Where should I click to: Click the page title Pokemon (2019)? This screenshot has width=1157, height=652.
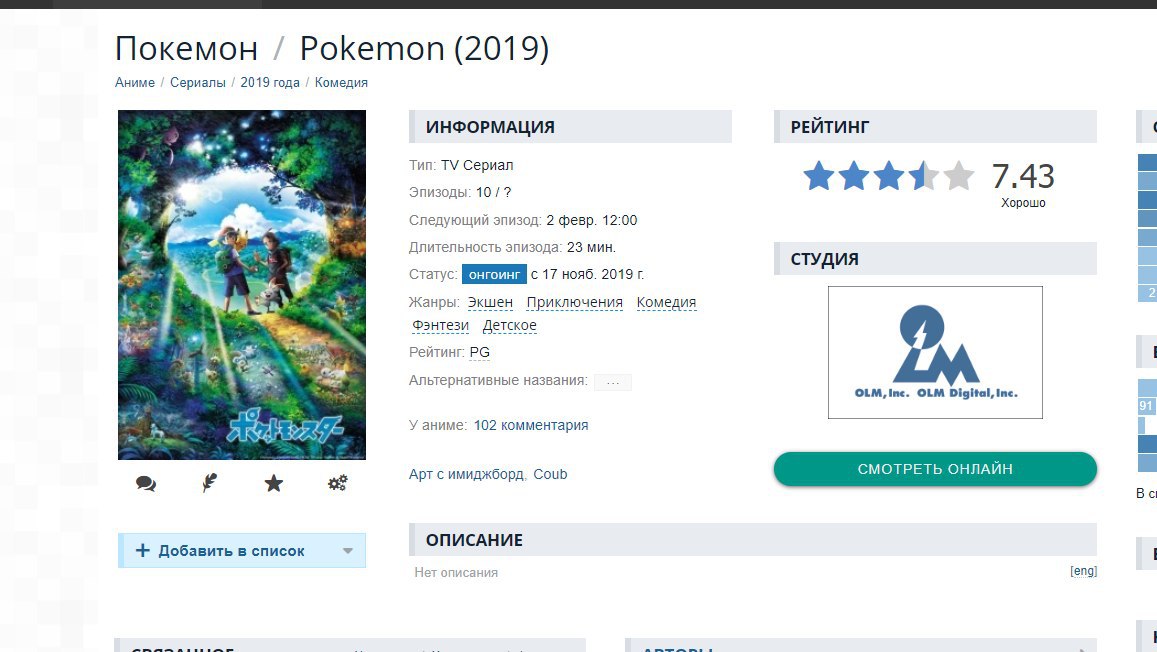point(424,49)
